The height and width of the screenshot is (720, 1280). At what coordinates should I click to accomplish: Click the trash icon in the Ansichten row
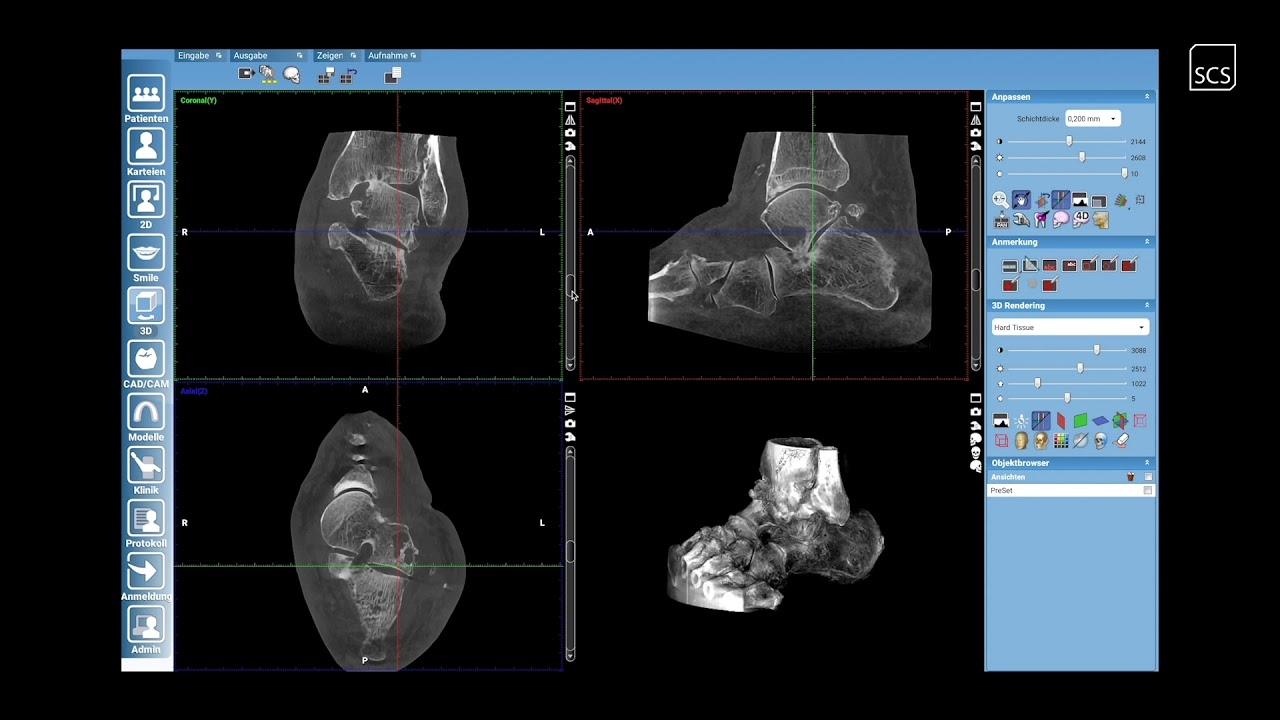(1131, 476)
